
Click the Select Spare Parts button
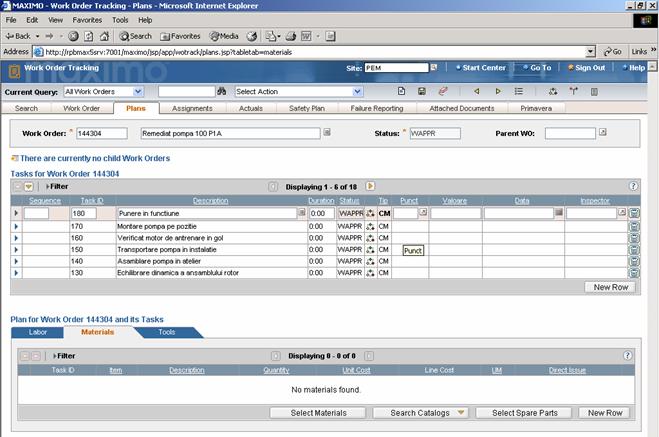525,413
